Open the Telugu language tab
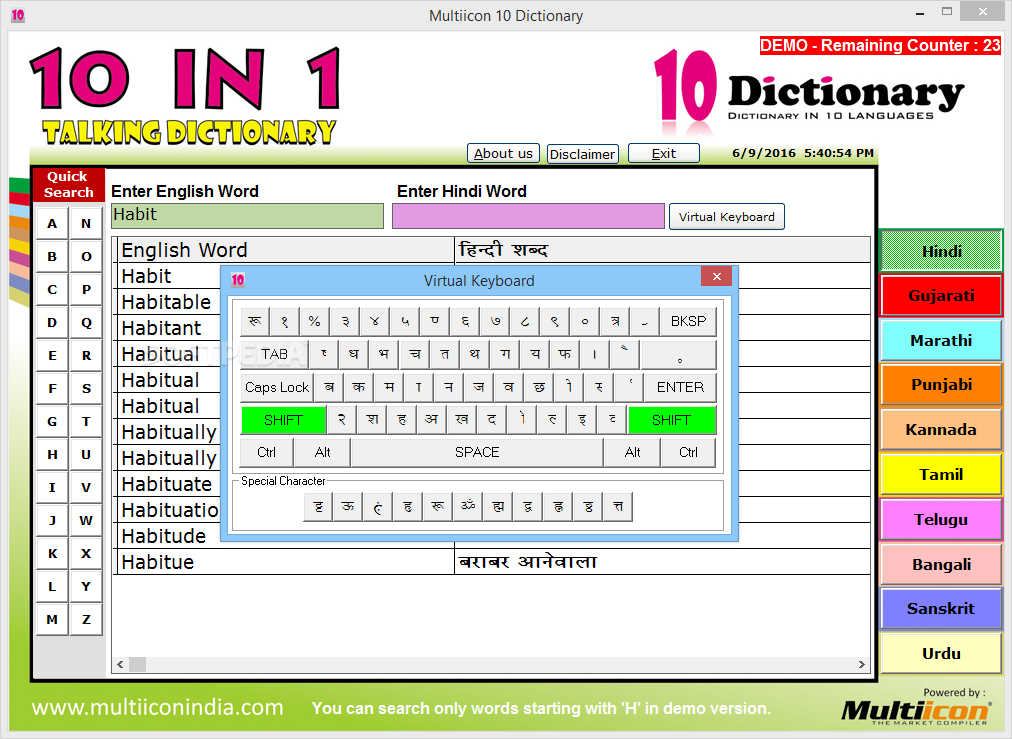This screenshot has height=739, width=1012. 941,520
